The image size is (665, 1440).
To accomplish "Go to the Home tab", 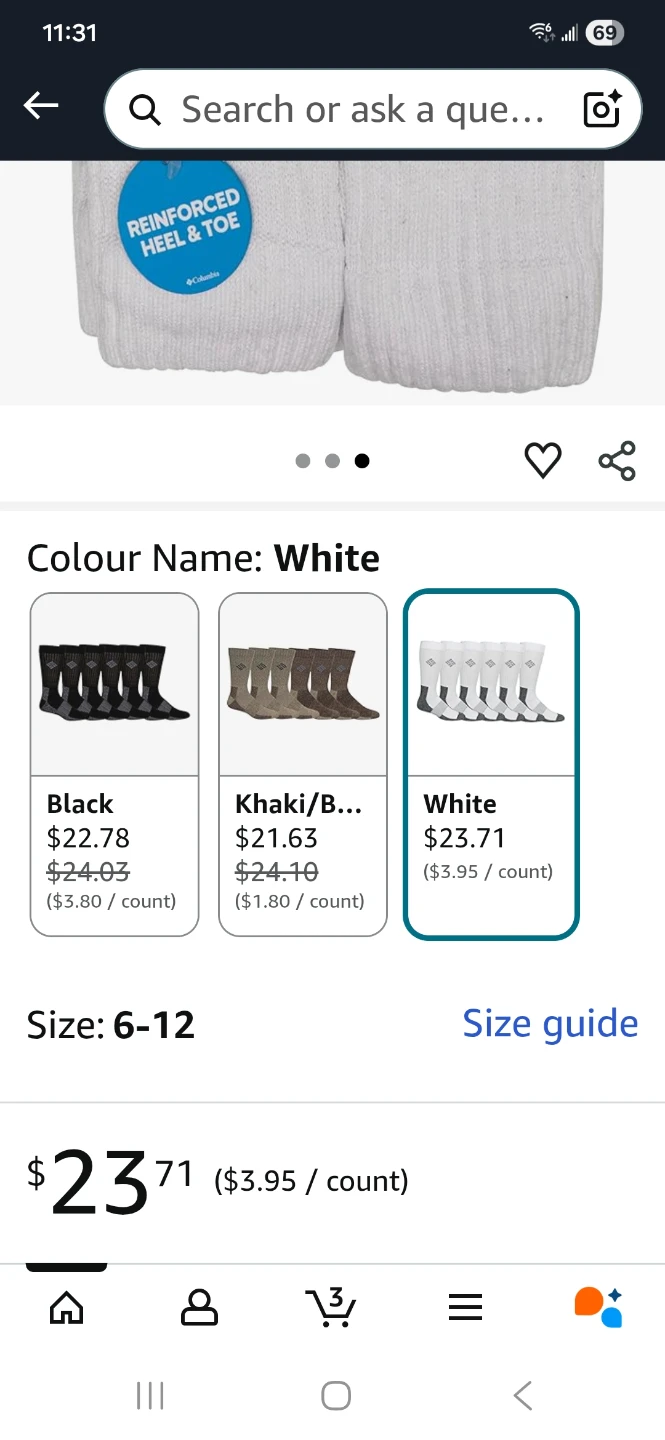I will coord(66,1306).
